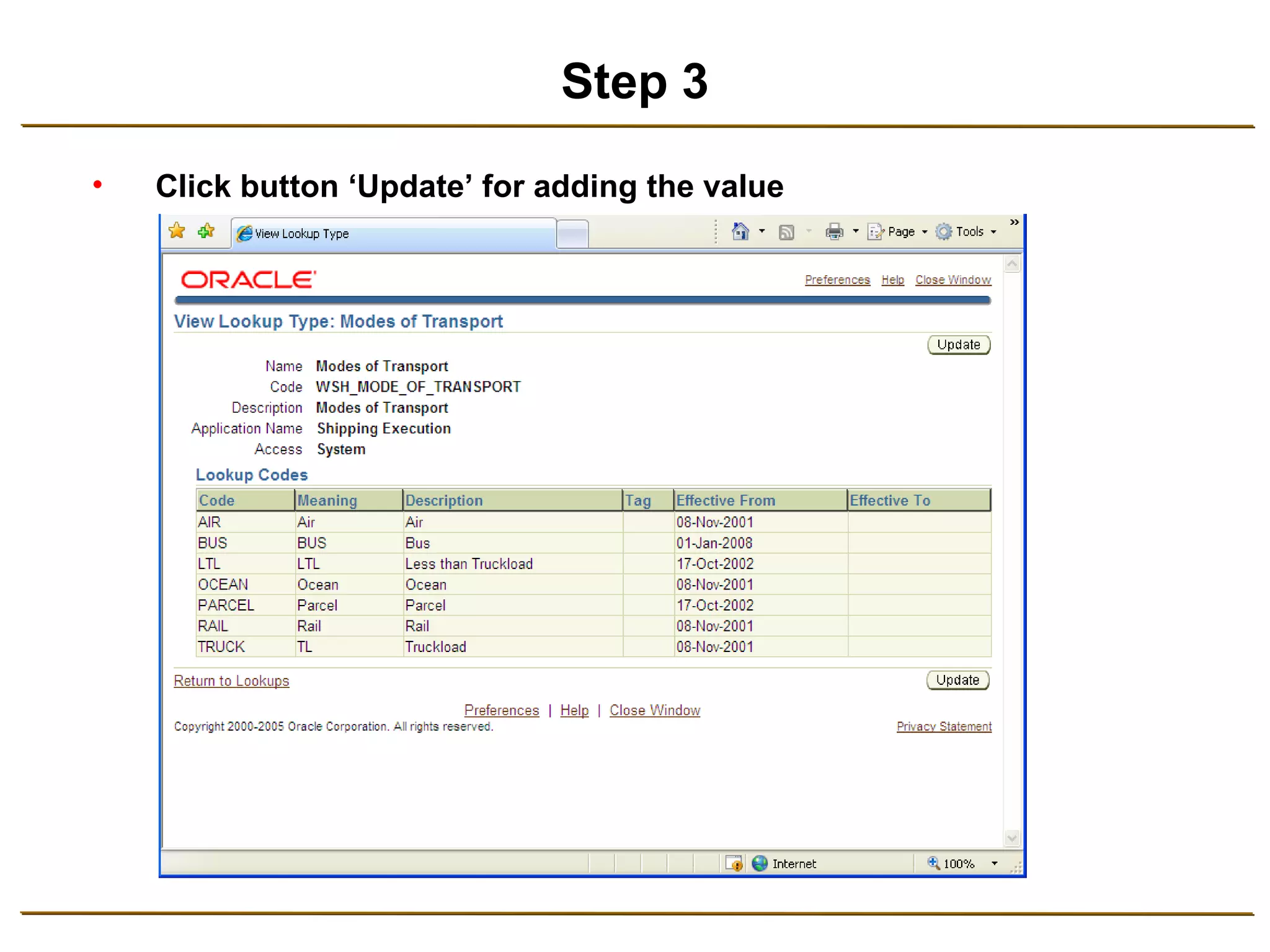Click the footer Close Window link
The image size is (1270, 952).
tap(655, 710)
